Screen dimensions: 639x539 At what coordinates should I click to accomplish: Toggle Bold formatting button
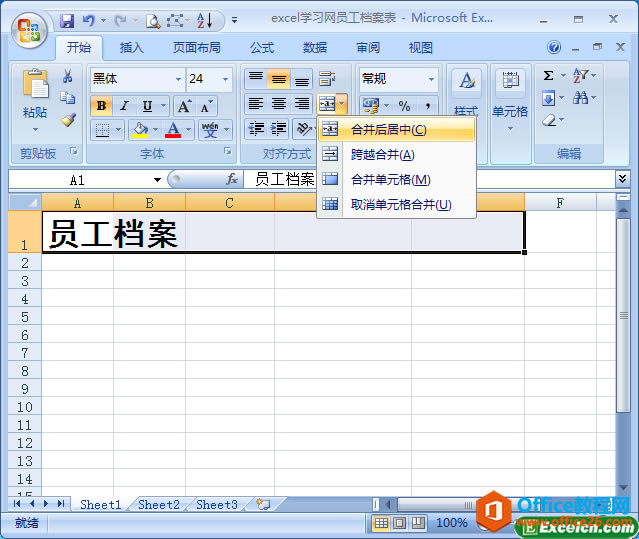pos(101,106)
